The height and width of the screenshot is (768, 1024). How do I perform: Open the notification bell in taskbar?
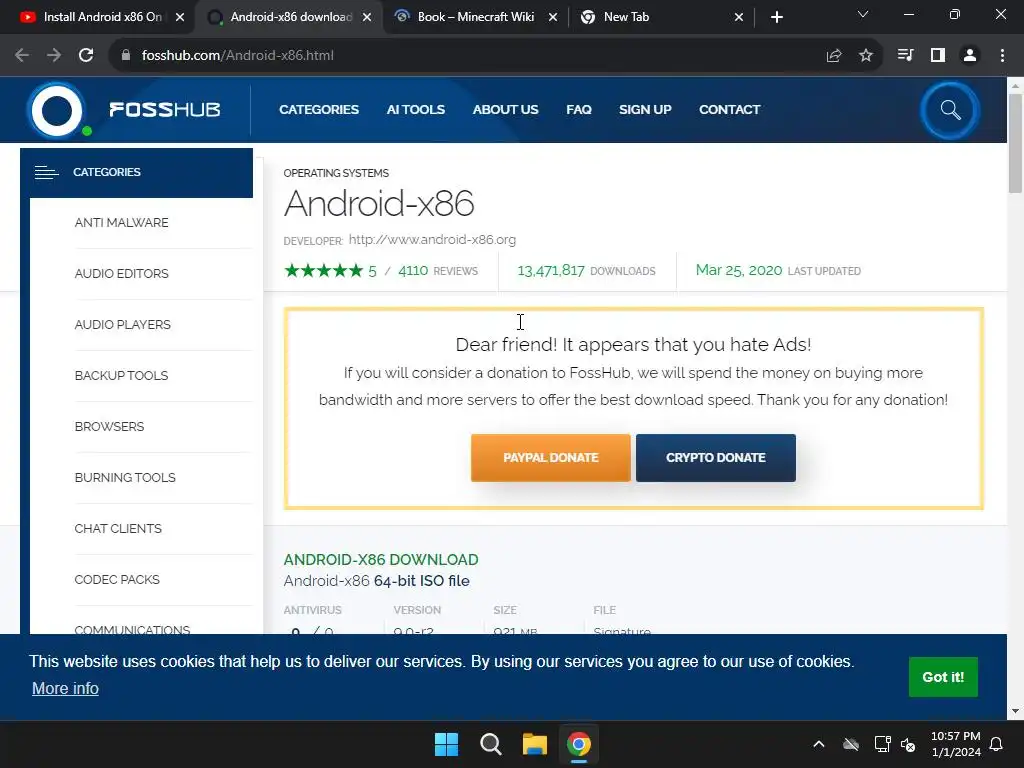pos(997,744)
